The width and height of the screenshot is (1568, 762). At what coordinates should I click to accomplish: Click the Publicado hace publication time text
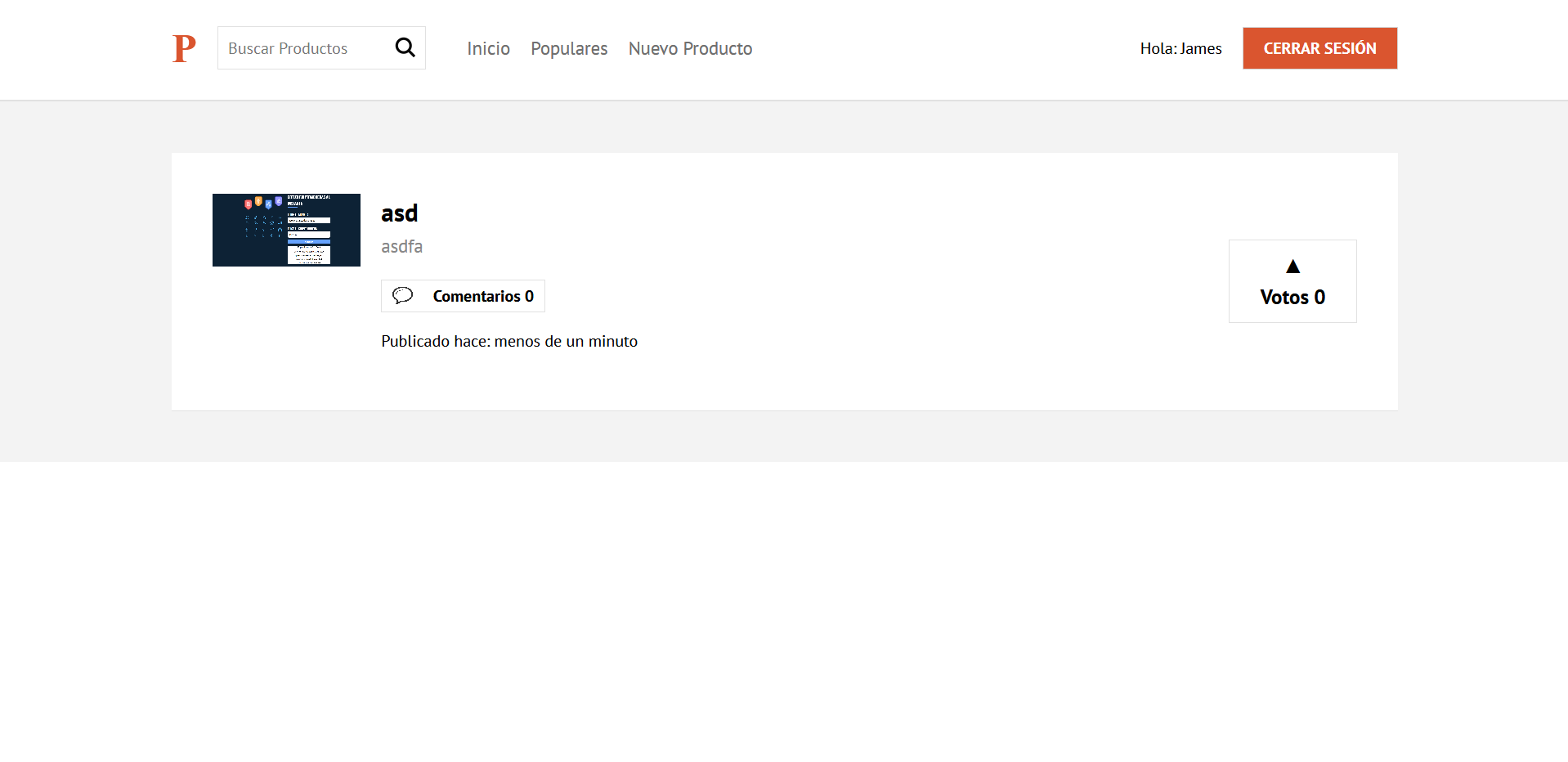pyautogui.click(x=509, y=341)
